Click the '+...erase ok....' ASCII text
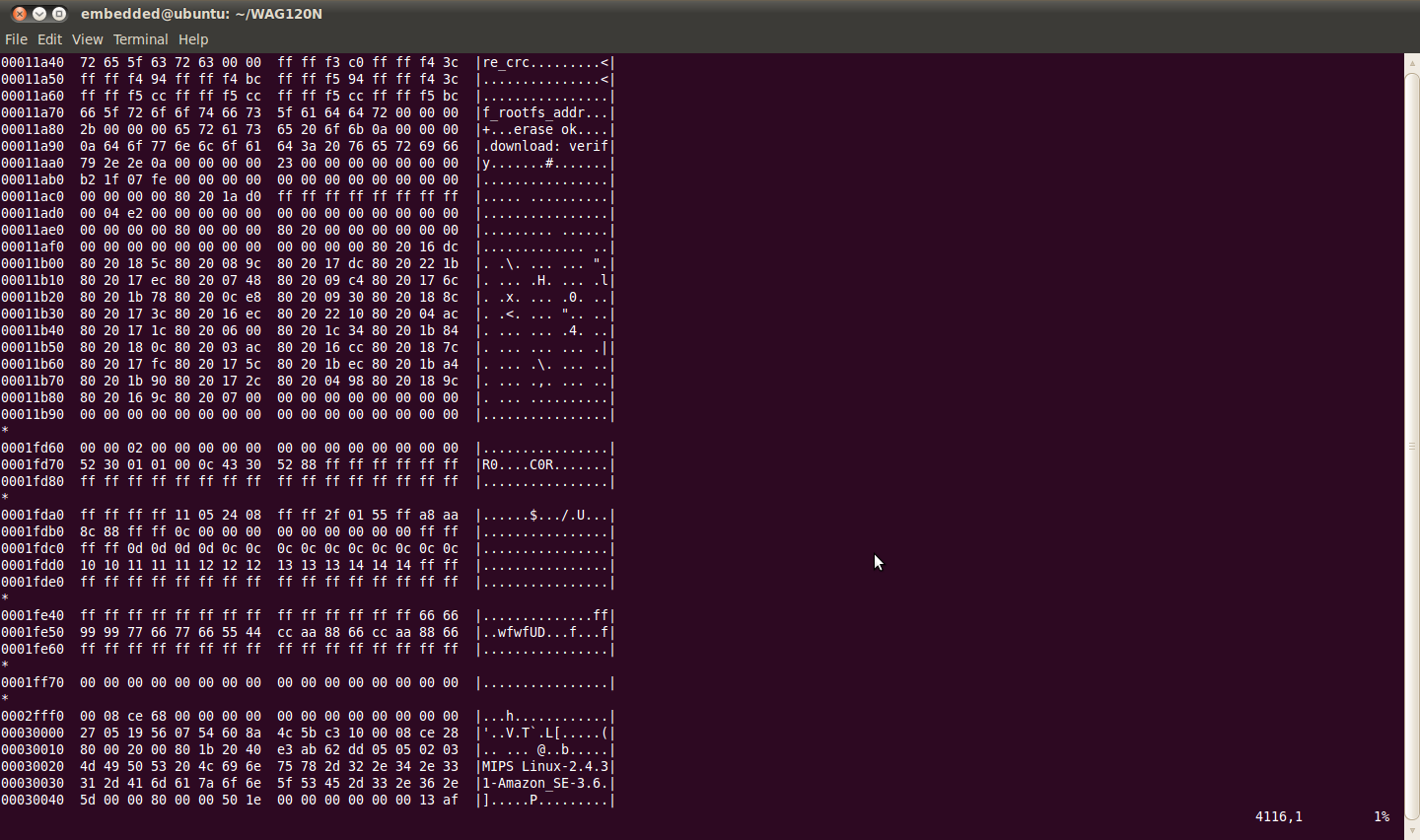Screen dimensions: 1420x840 [x=545, y=129]
